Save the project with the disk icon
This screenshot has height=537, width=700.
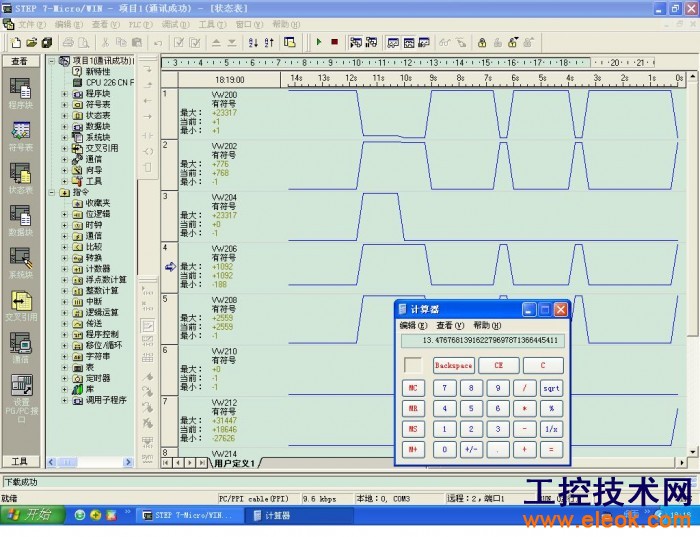pos(47,43)
